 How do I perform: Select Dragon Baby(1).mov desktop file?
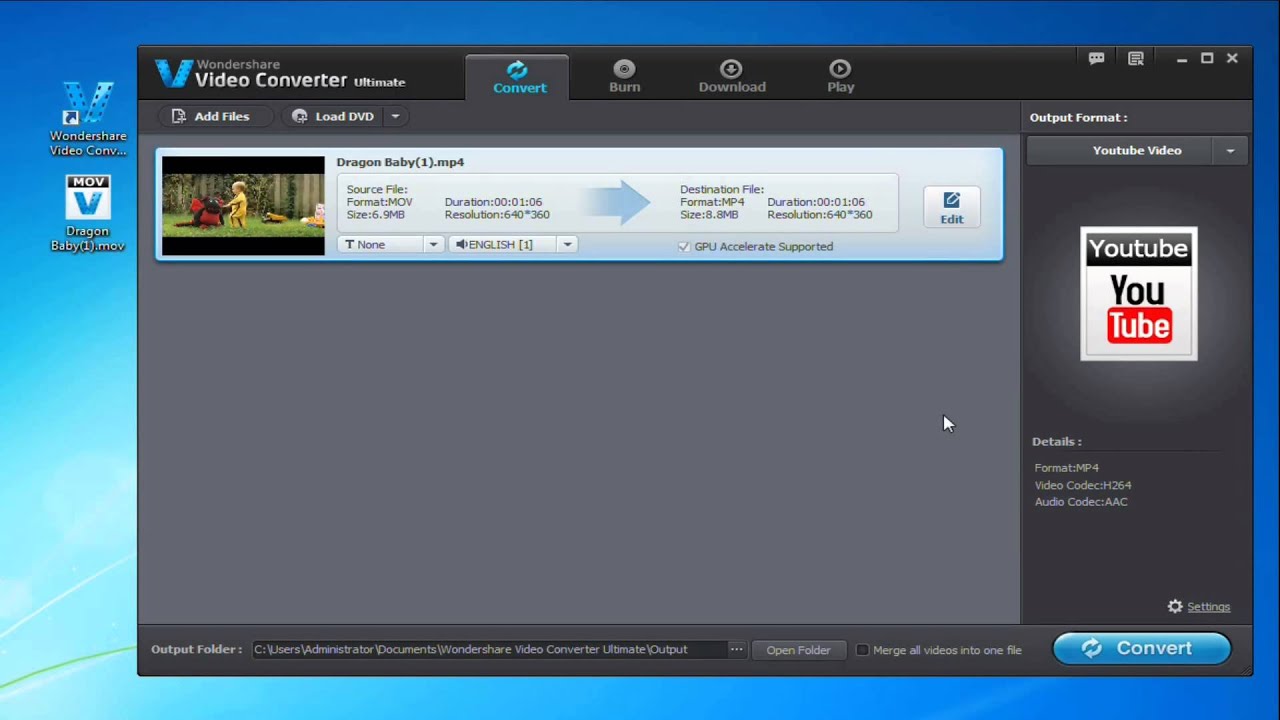click(88, 213)
